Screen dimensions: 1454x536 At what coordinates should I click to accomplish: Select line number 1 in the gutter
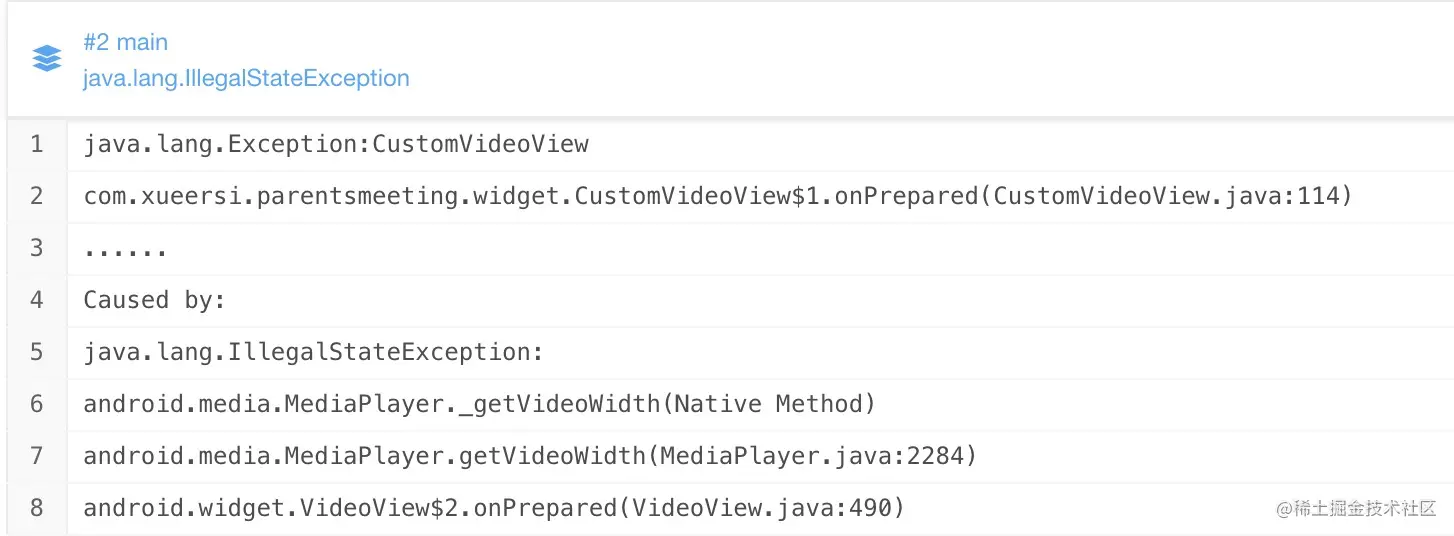37,144
